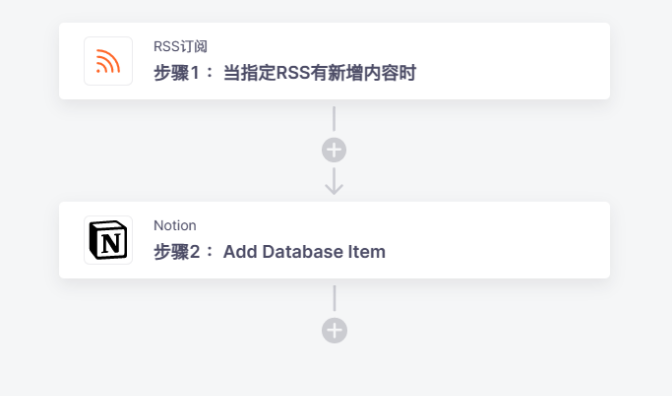This screenshot has height=396, width=672.
Task: Click the 当指定RSS有新增内容时 trigger title
Action: tap(320, 73)
